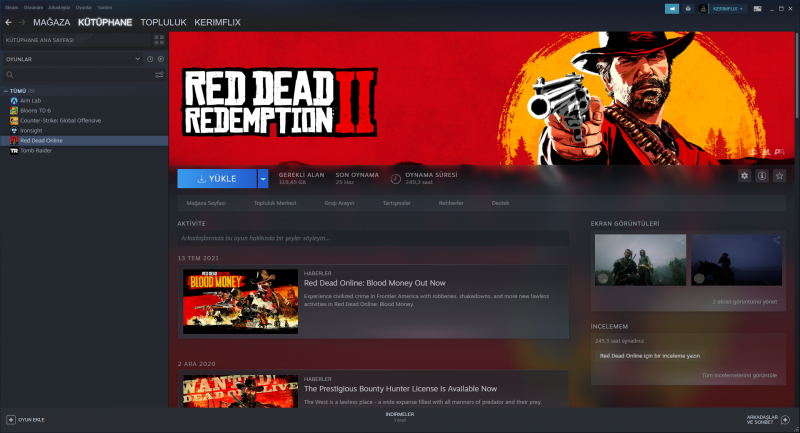800x433 pixels.
Task: Click the Ironsight game icon
Action: coord(14,131)
